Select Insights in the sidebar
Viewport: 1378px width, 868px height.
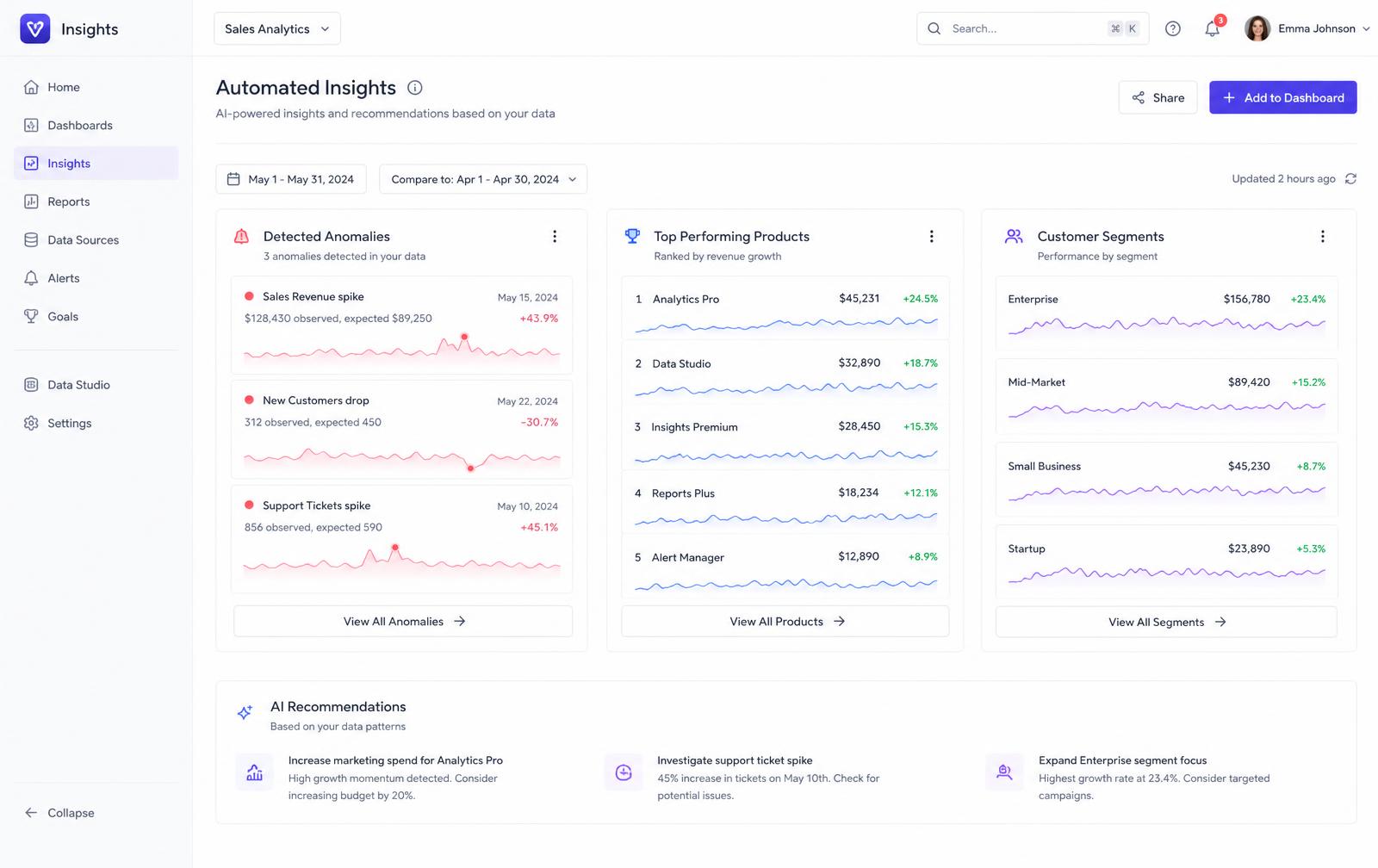(x=96, y=164)
